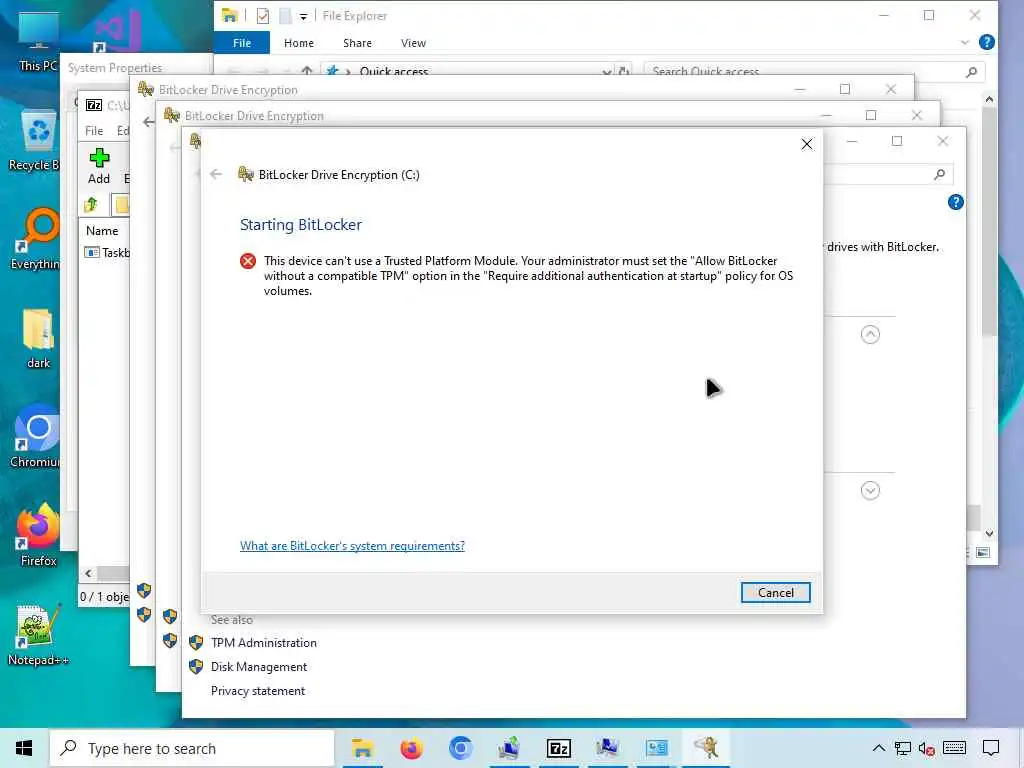Switch to Chromium in taskbar
The image size is (1024, 768).
coord(460,748)
